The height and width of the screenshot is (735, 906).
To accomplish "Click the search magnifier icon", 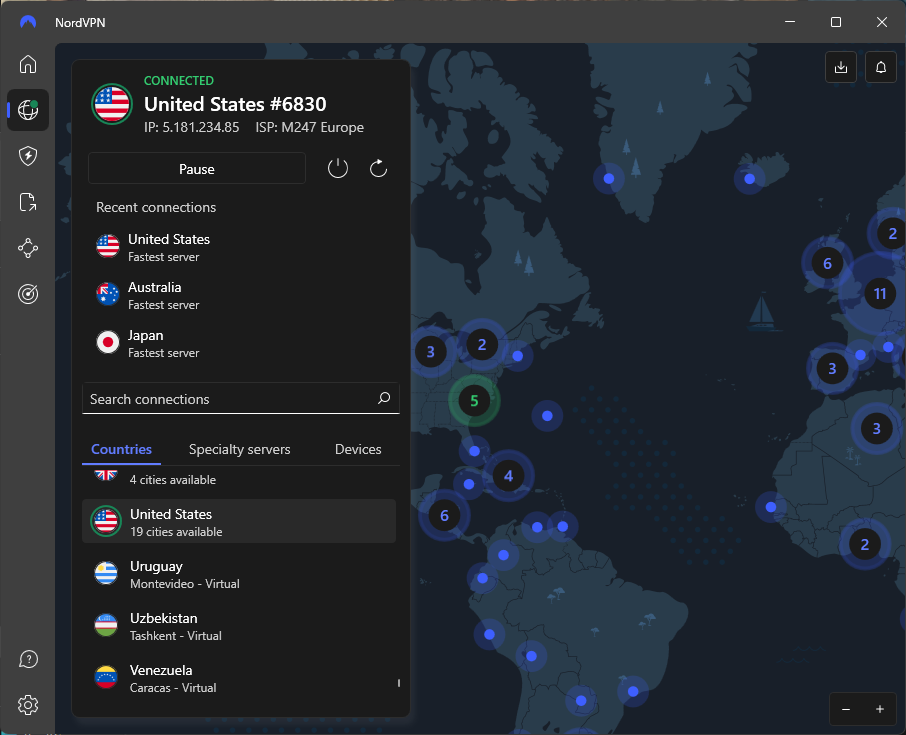I will [384, 398].
